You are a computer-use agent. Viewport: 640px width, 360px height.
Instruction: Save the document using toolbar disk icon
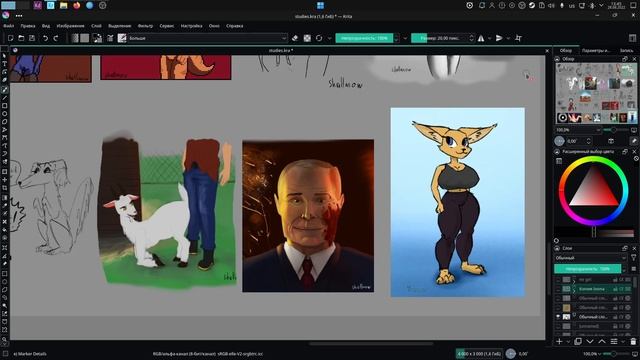pos(32,38)
